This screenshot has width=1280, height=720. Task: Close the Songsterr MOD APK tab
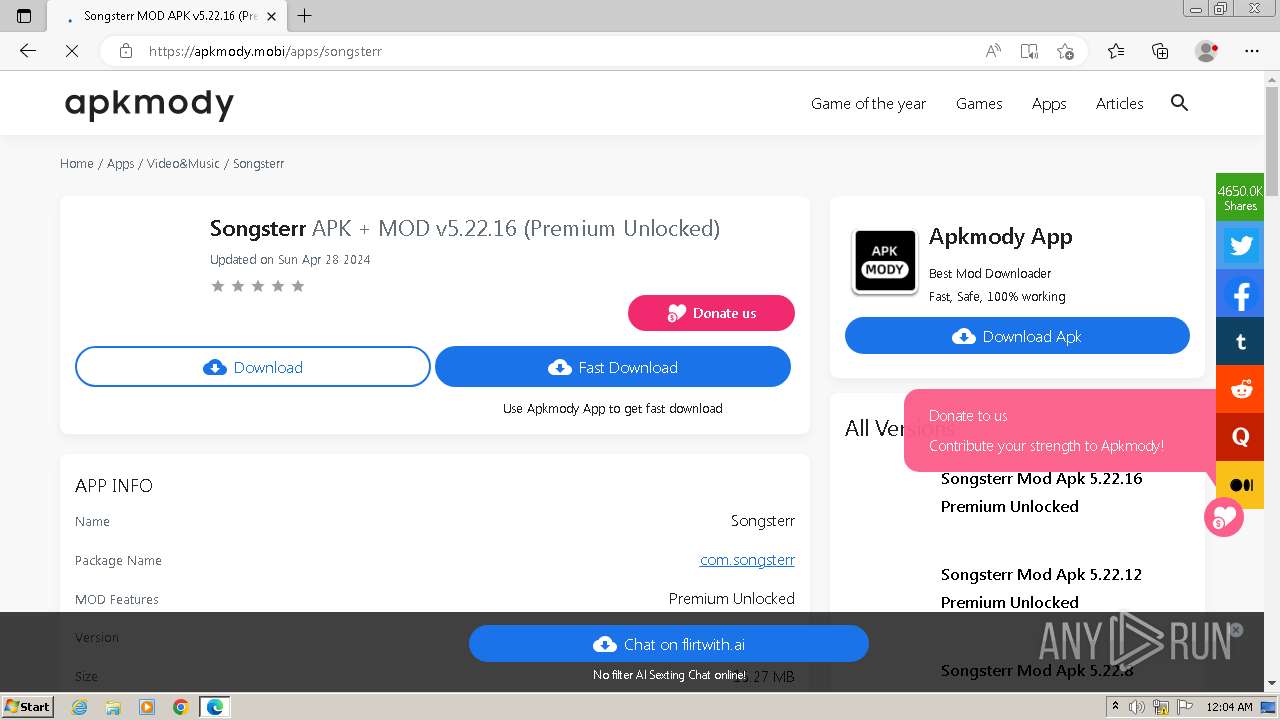(271, 16)
